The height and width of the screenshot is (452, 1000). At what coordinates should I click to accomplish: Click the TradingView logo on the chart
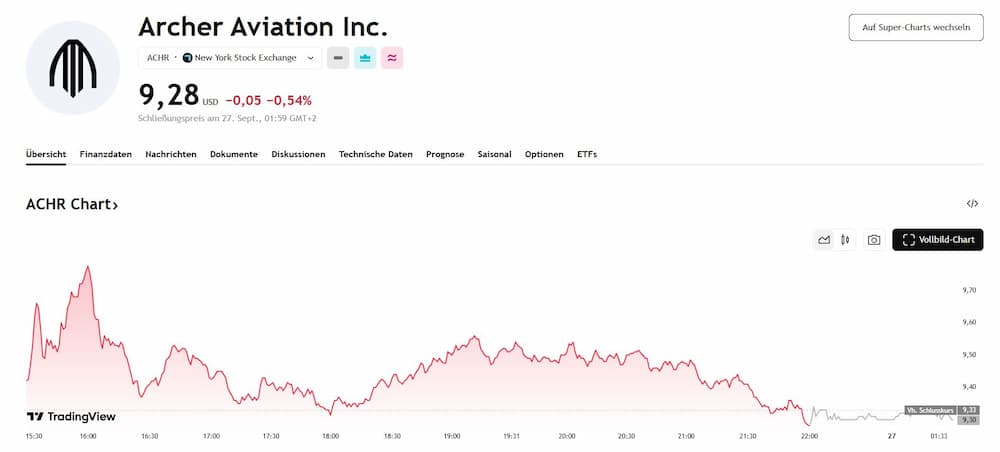71,416
